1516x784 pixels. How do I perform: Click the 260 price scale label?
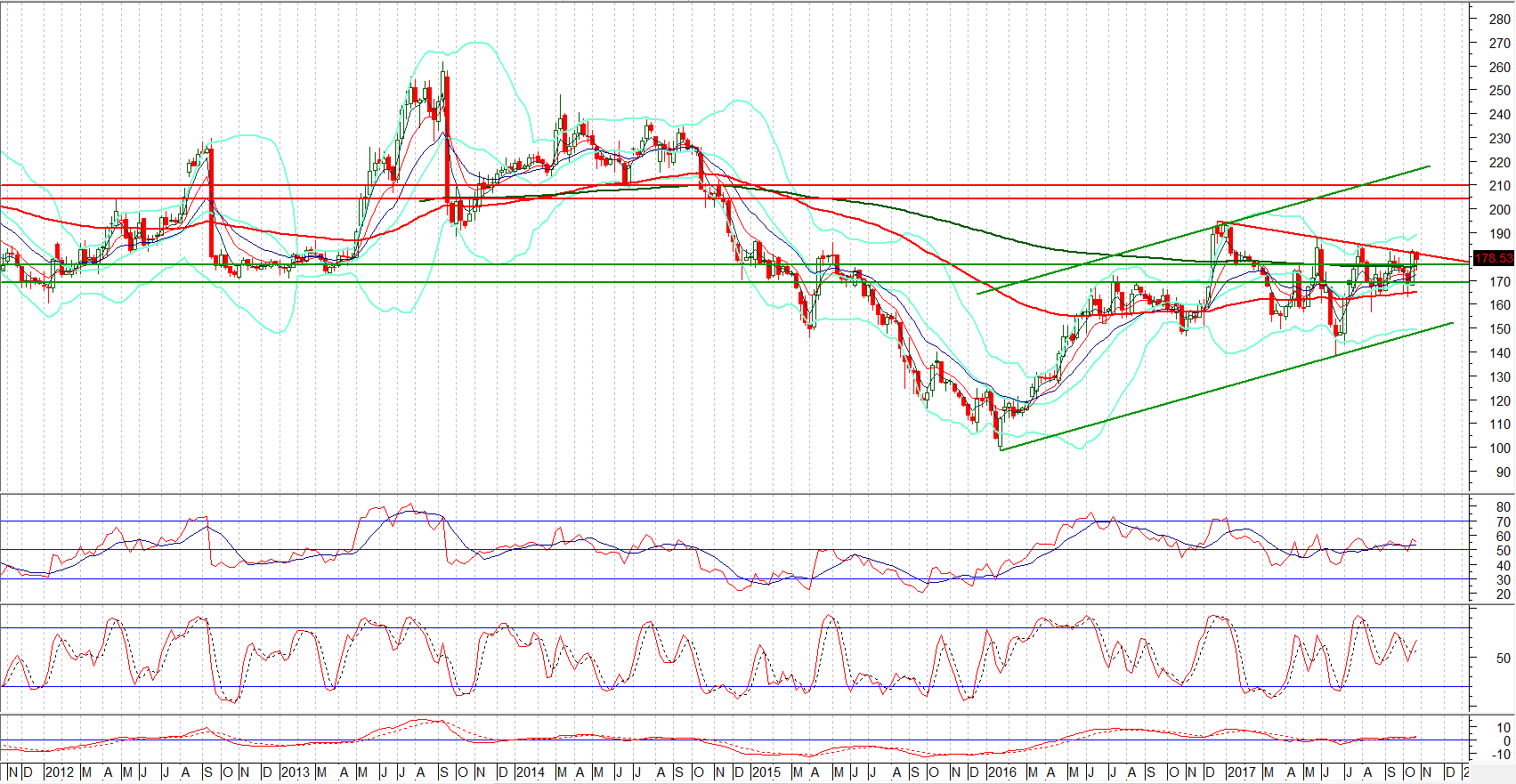point(1500,67)
